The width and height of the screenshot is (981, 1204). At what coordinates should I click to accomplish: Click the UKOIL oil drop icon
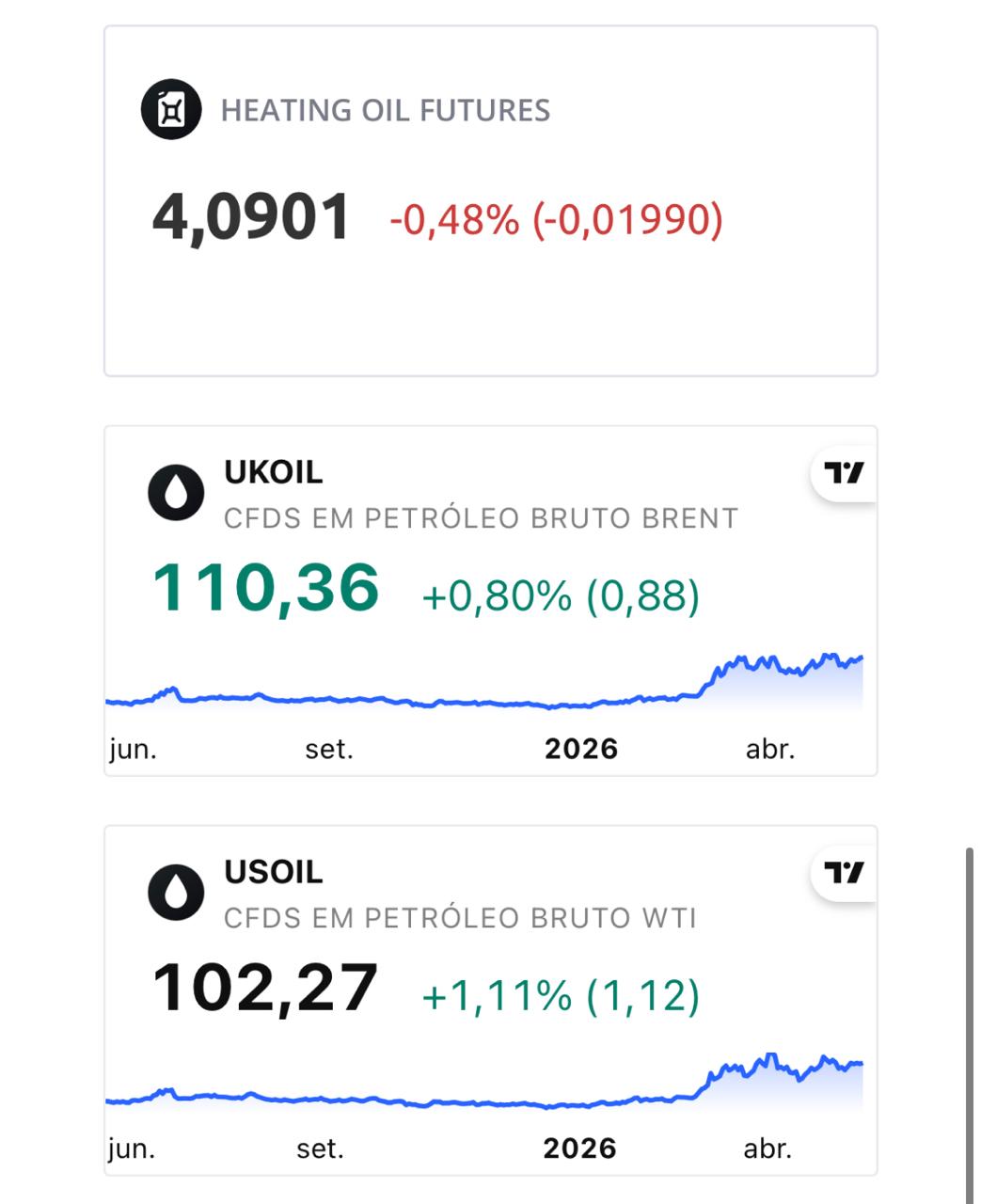point(176,493)
